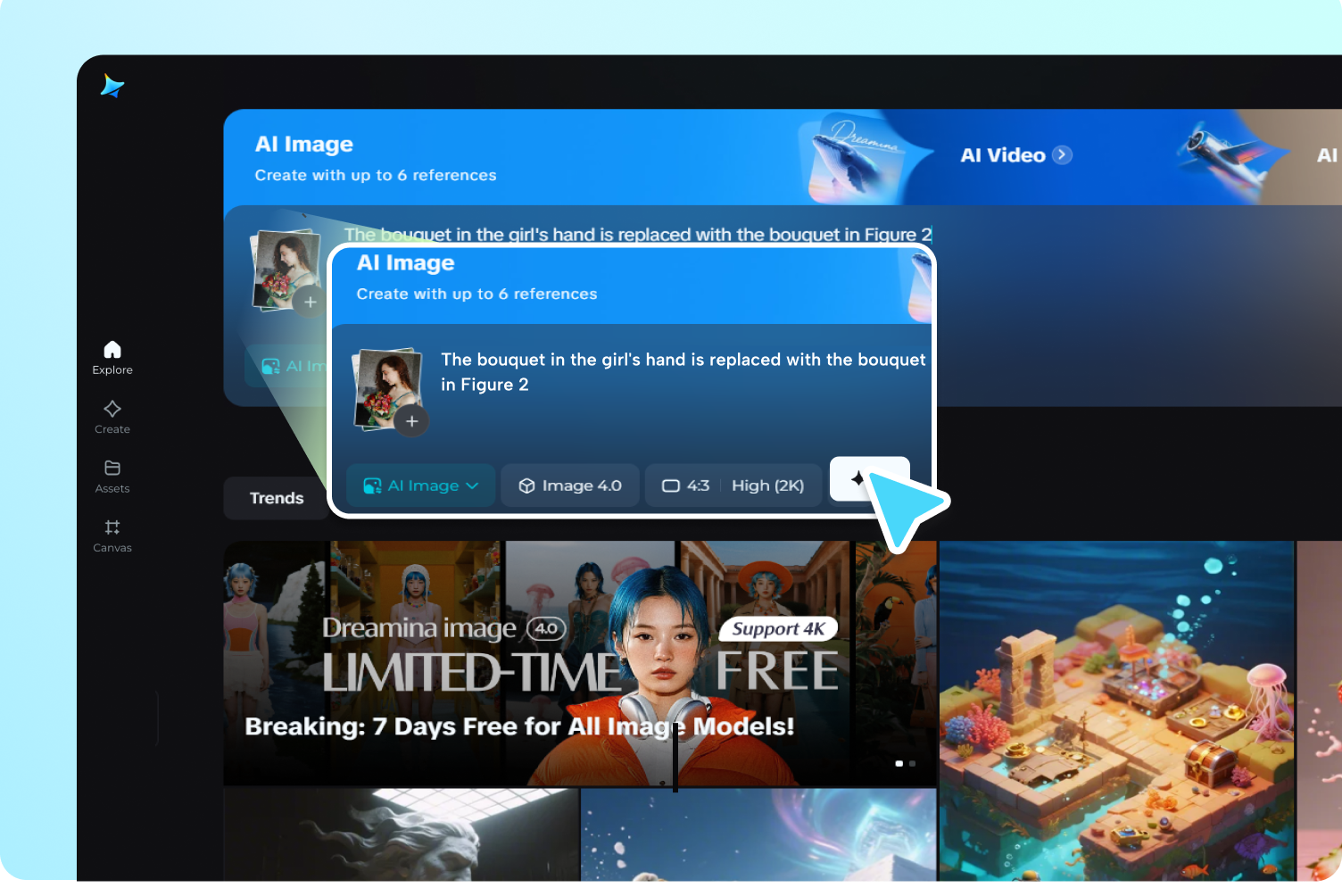Viewport: 1342px width, 896px height.
Task: Open the Image 4.0 model selector
Action: [x=570, y=485]
